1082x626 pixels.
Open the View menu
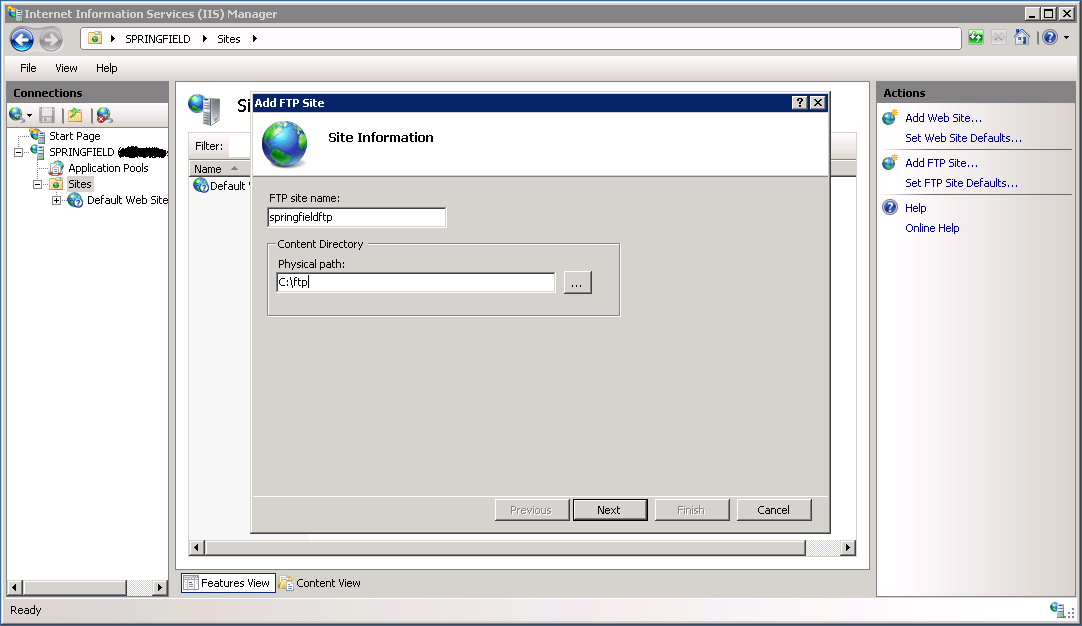66,68
